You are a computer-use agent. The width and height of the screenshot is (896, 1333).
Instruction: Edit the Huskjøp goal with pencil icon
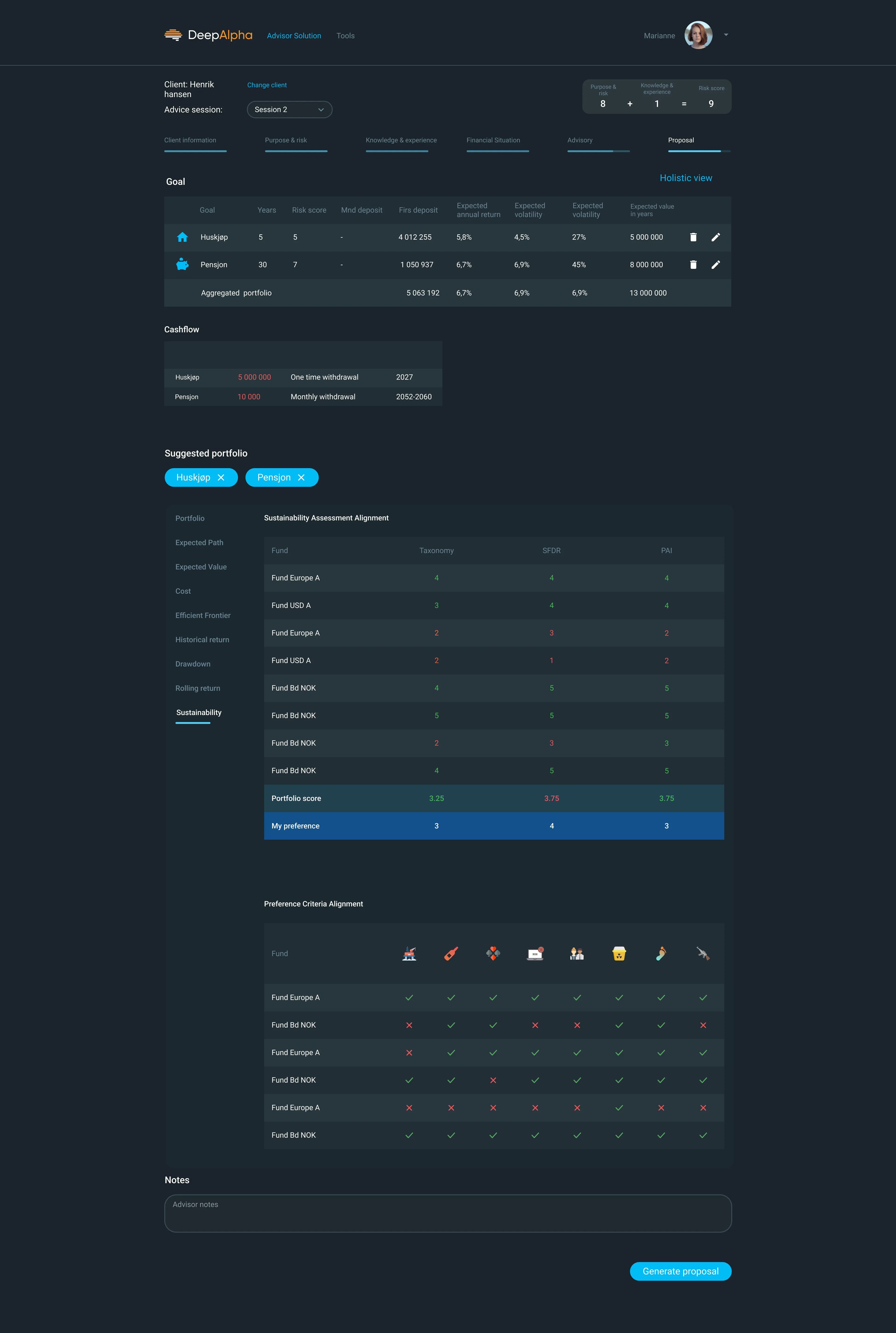pos(715,237)
